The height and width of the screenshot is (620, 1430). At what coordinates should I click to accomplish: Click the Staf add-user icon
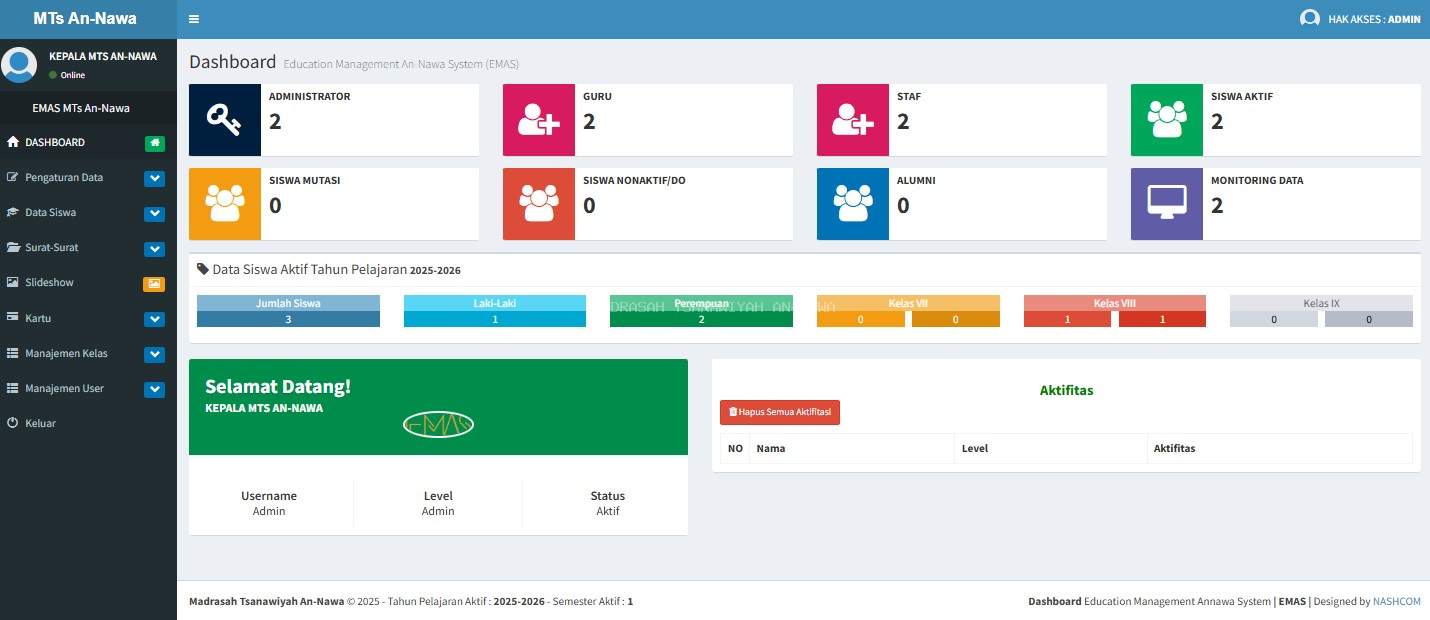pos(852,120)
